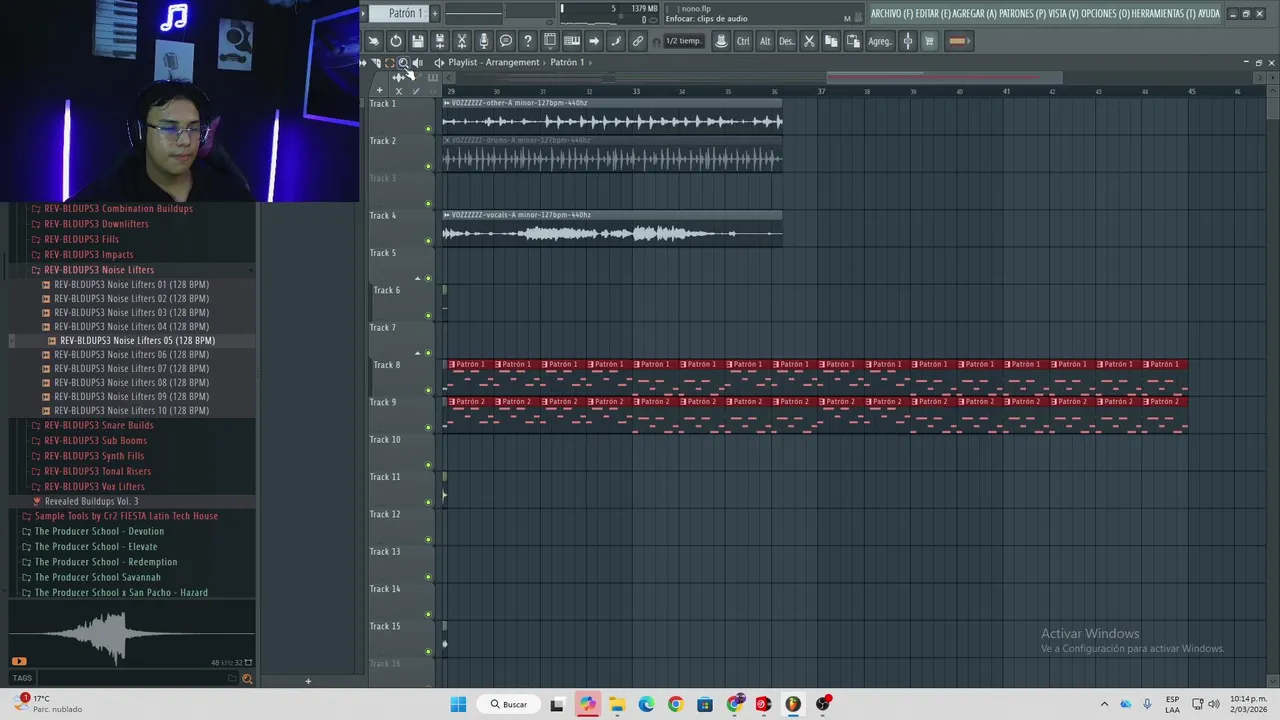Click the orange color bar in toolbar
Screen dimensions: 1280x720
pyautogui.click(x=958, y=41)
